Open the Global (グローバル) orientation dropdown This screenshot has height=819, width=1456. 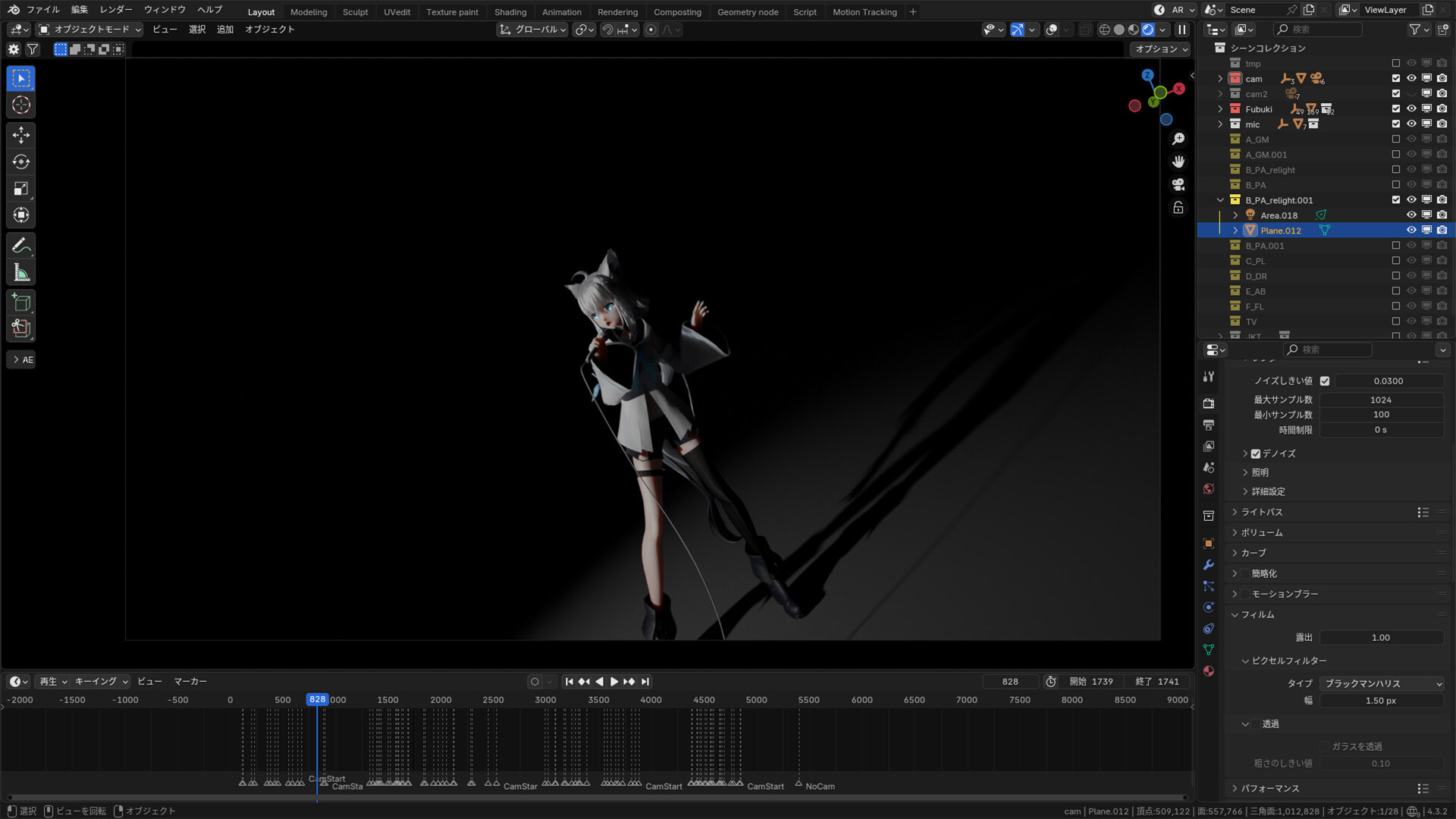click(x=532, y=30)
